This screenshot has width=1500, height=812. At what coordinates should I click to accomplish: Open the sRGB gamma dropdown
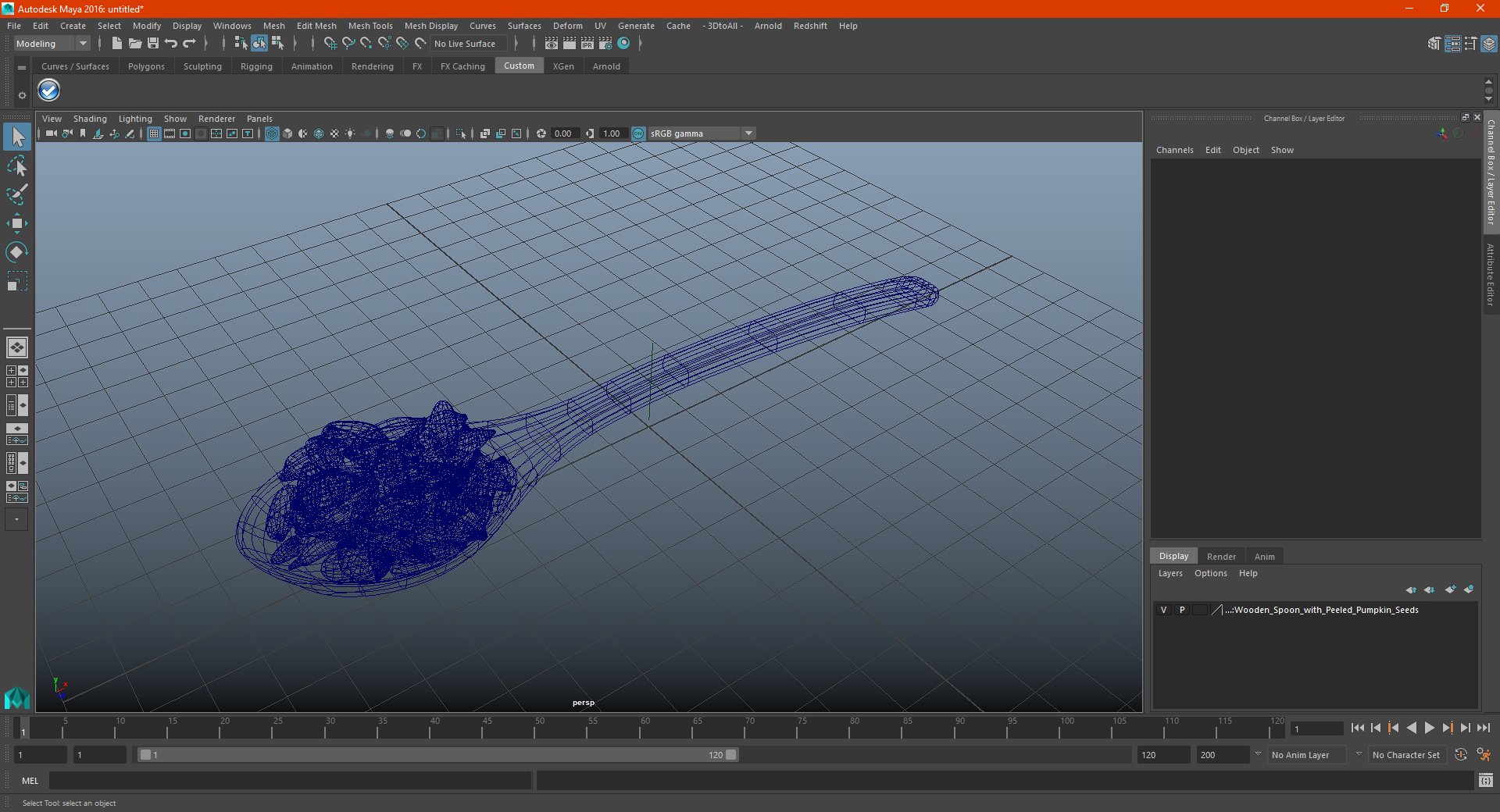[x=702, y=134]
